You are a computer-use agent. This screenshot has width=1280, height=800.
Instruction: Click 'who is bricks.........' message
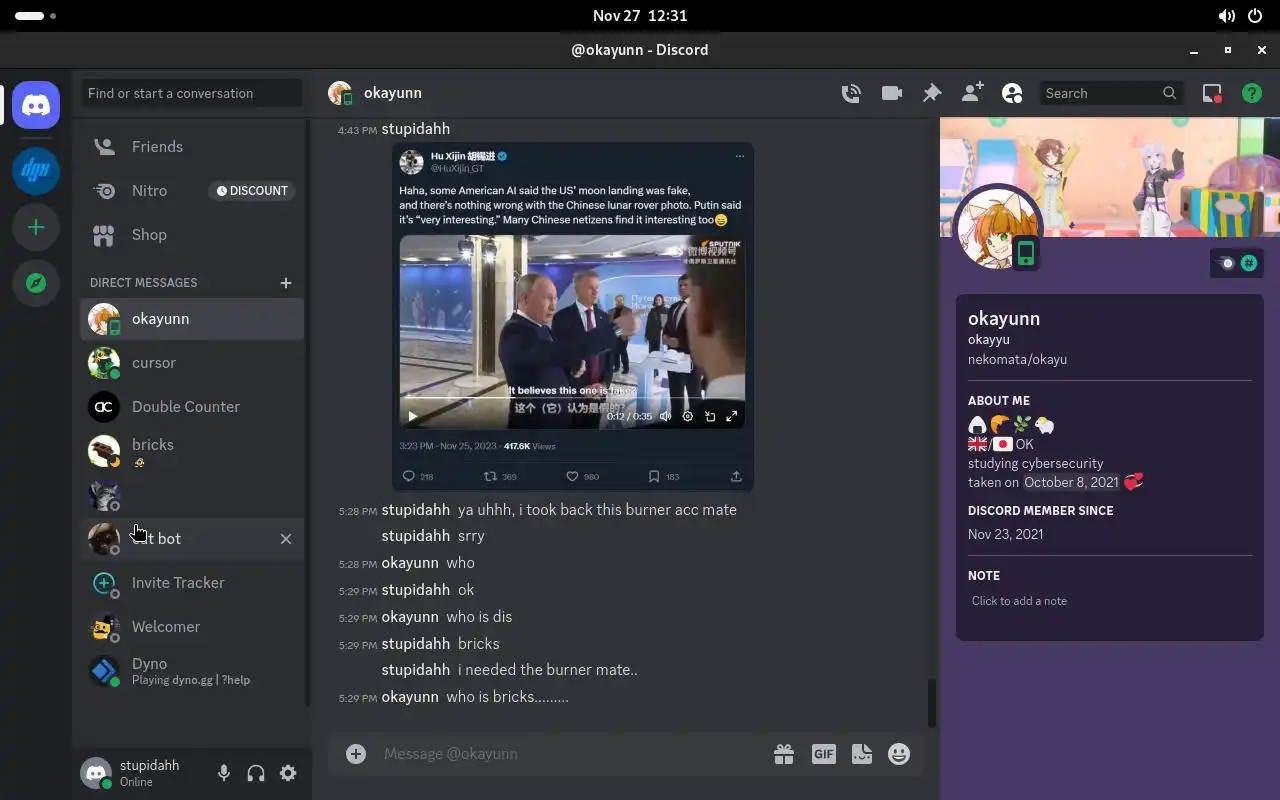pos(507,697)
